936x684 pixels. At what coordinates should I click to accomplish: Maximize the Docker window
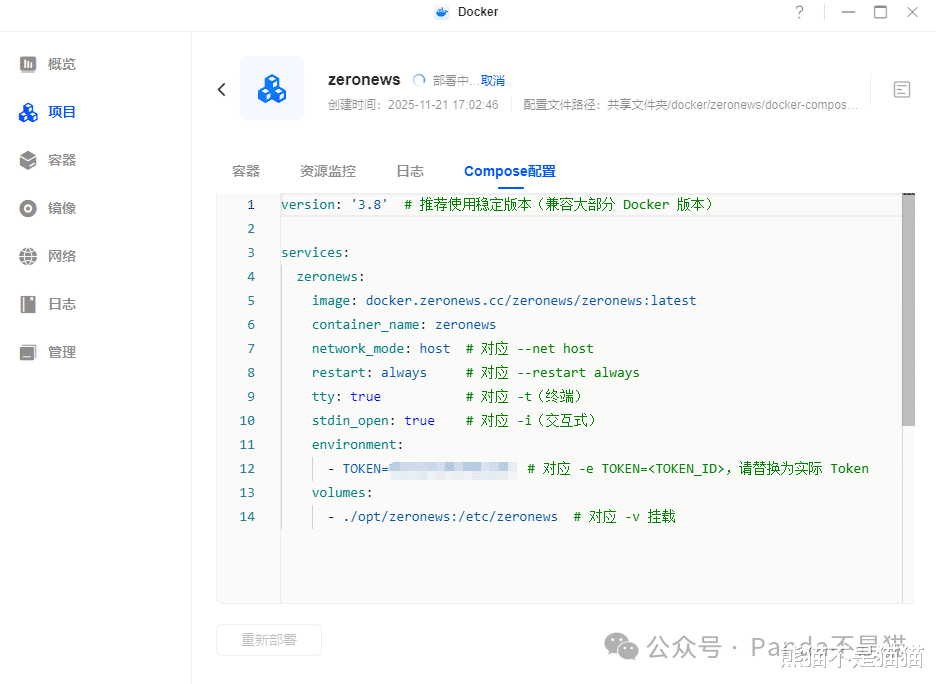pyautogui.click(x=880, y=12)
